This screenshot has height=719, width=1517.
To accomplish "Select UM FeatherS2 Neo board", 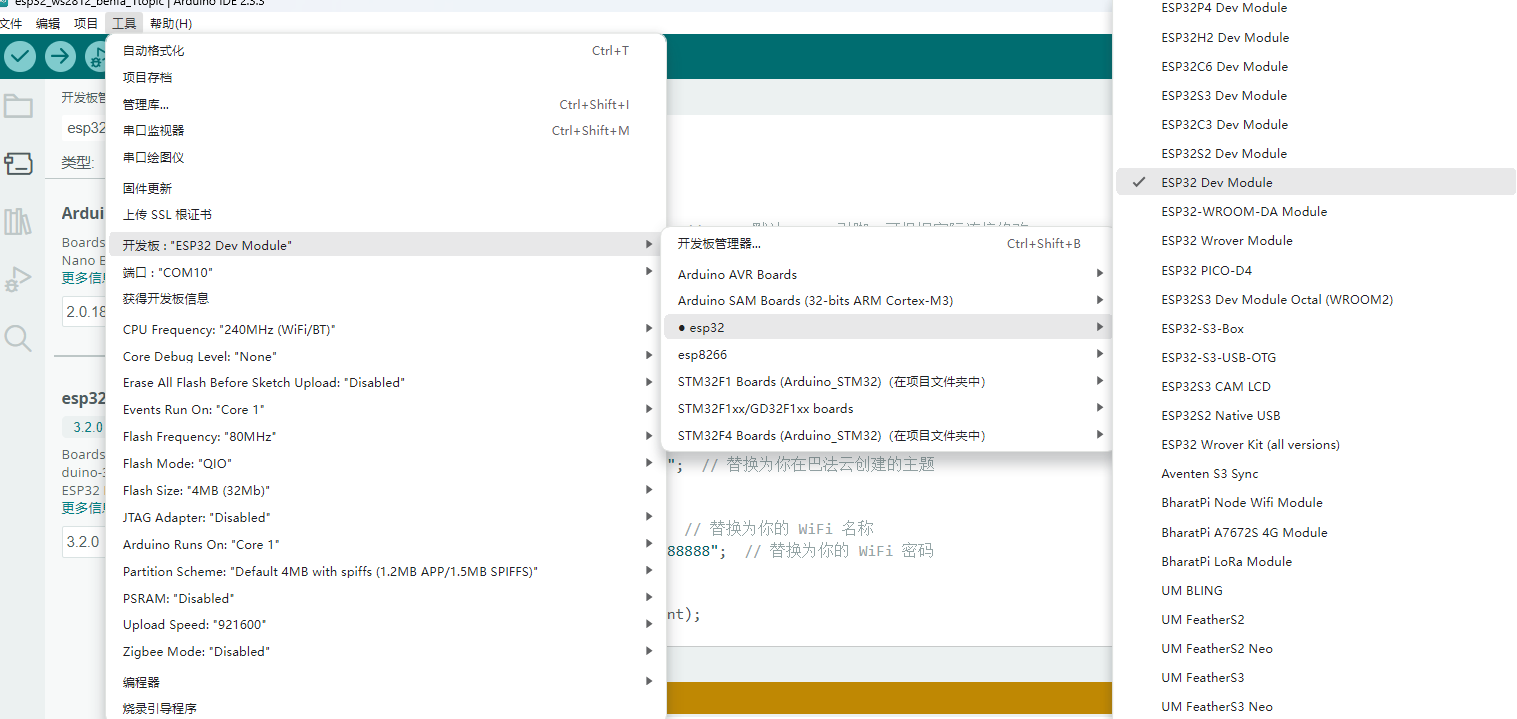I will pyautogui.click(x=1315, y=648).
